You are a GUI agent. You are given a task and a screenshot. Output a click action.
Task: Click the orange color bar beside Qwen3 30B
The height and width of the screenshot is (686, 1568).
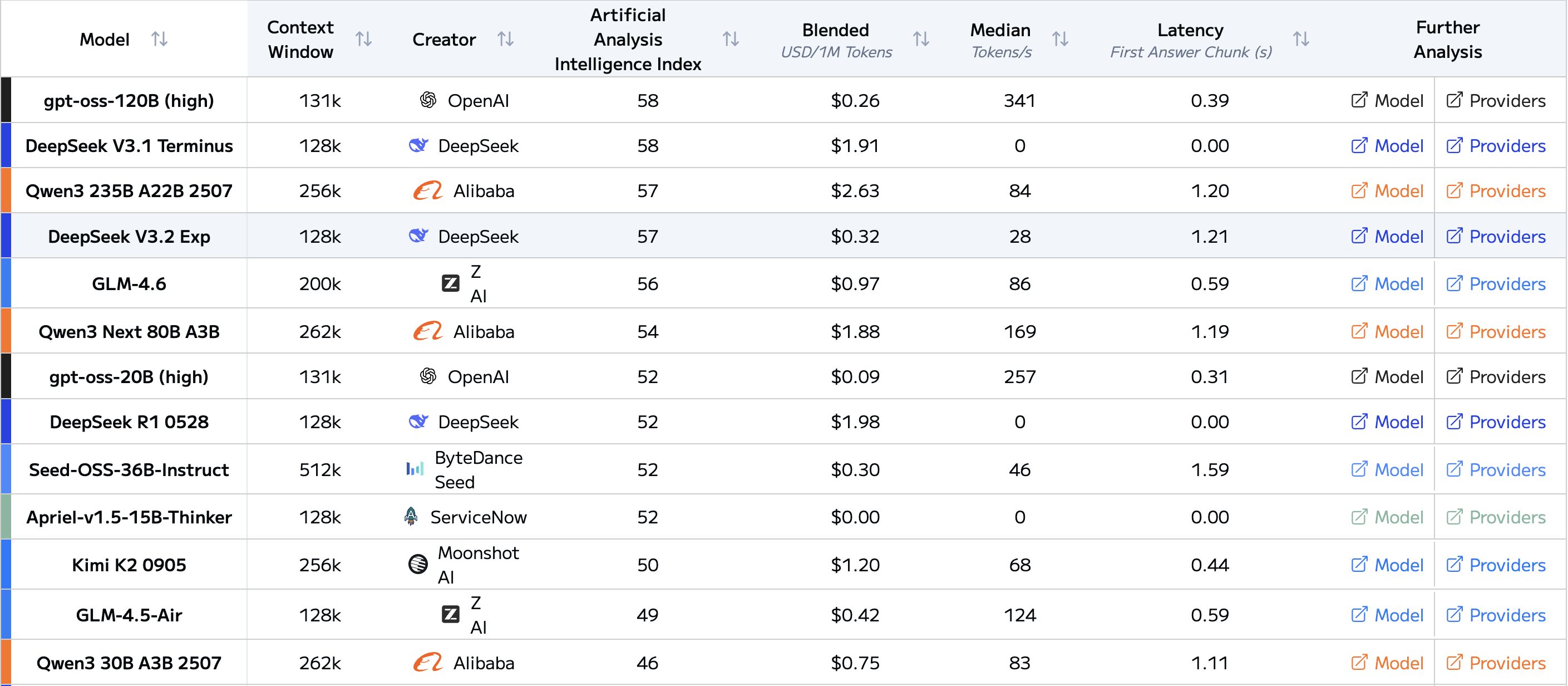[x=6, y=662]
